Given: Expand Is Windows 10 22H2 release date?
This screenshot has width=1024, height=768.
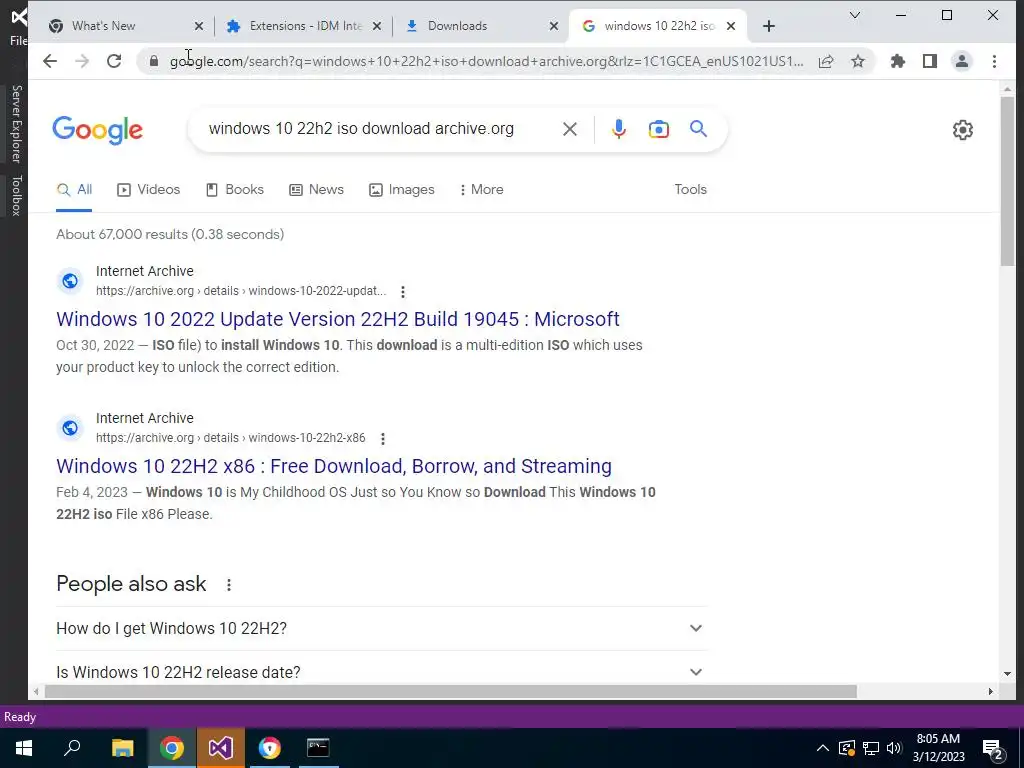Looking at the screenshot, I should [381, 672].
